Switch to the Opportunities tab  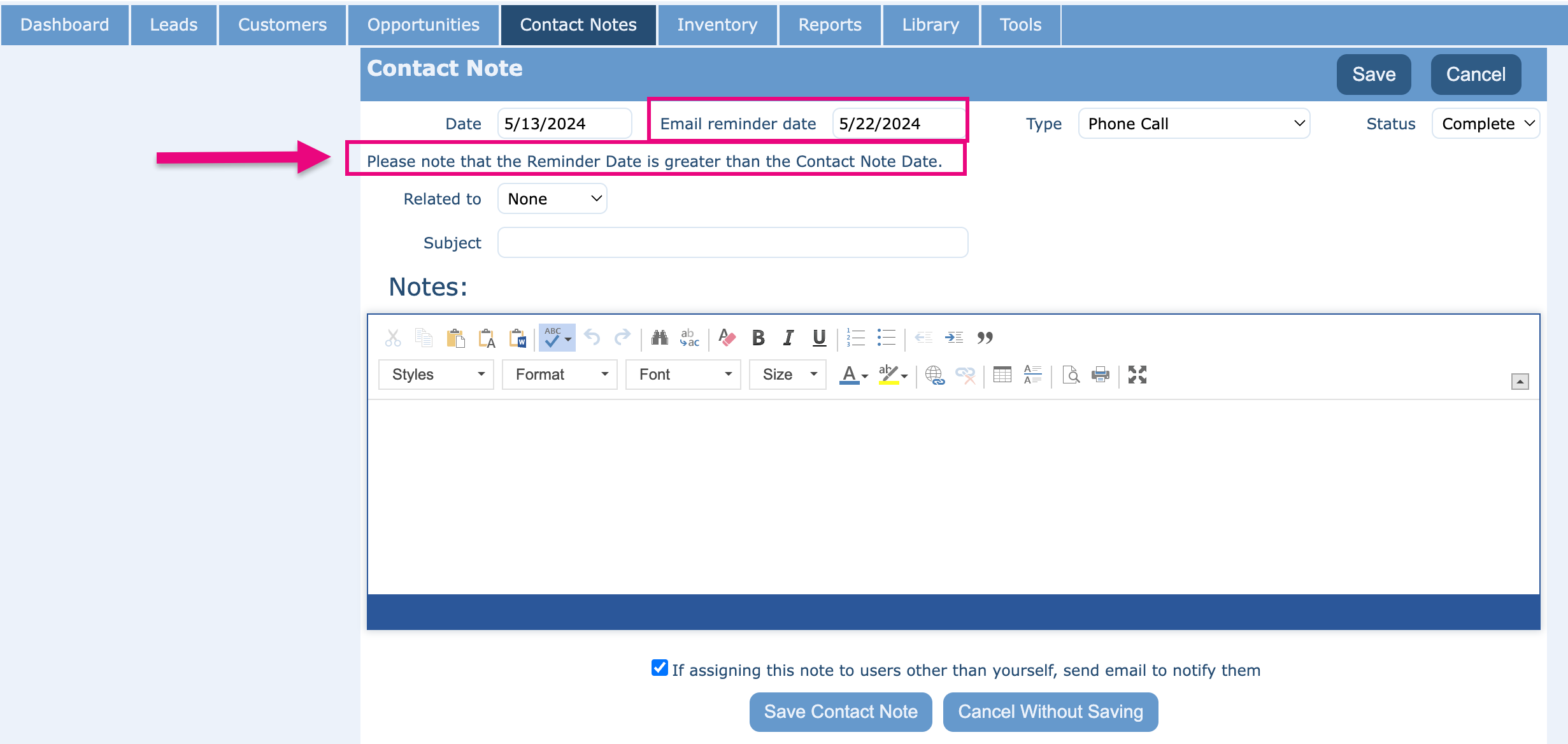(423, 25)
